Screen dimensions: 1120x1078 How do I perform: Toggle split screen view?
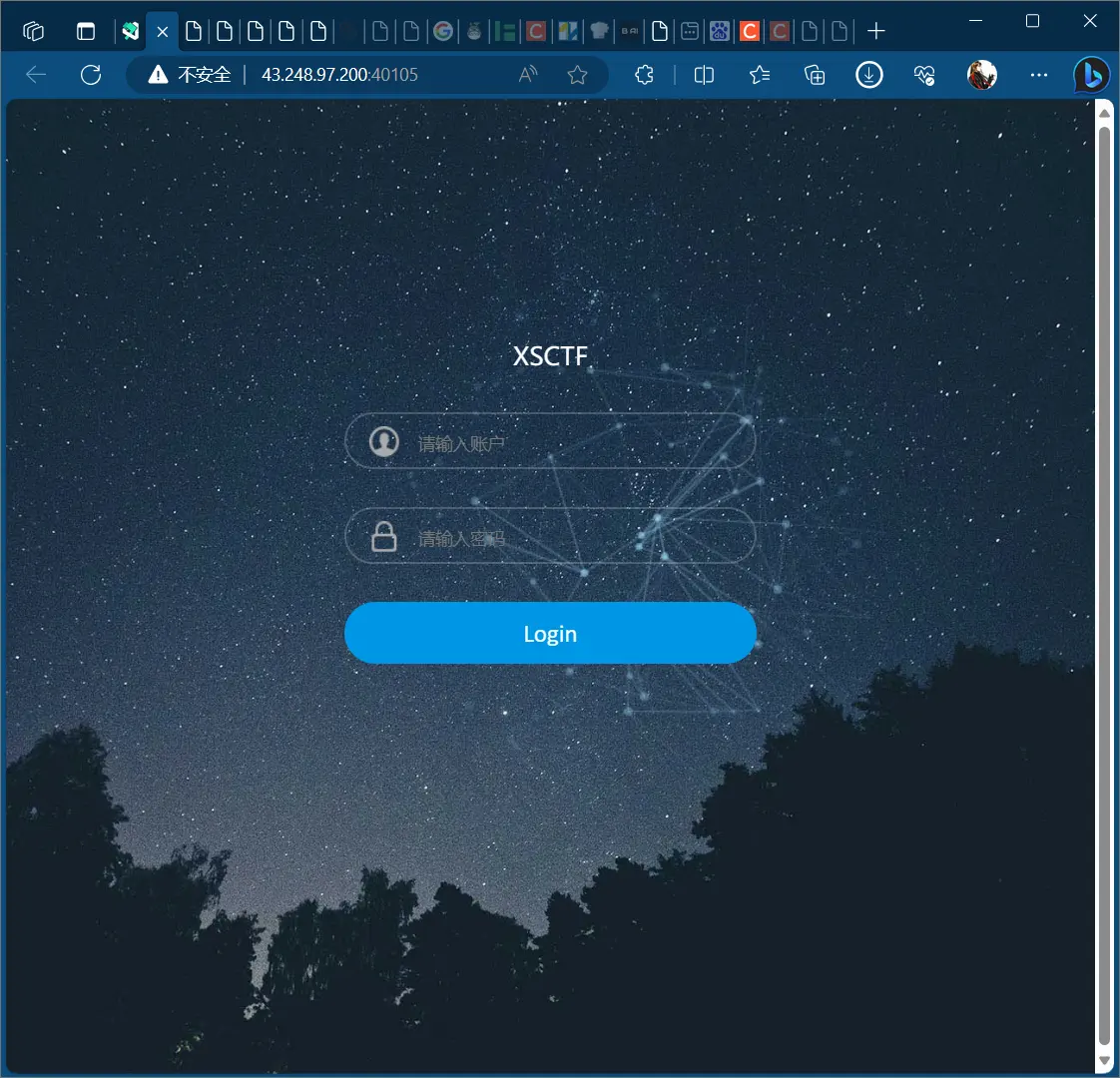[704, 75]
